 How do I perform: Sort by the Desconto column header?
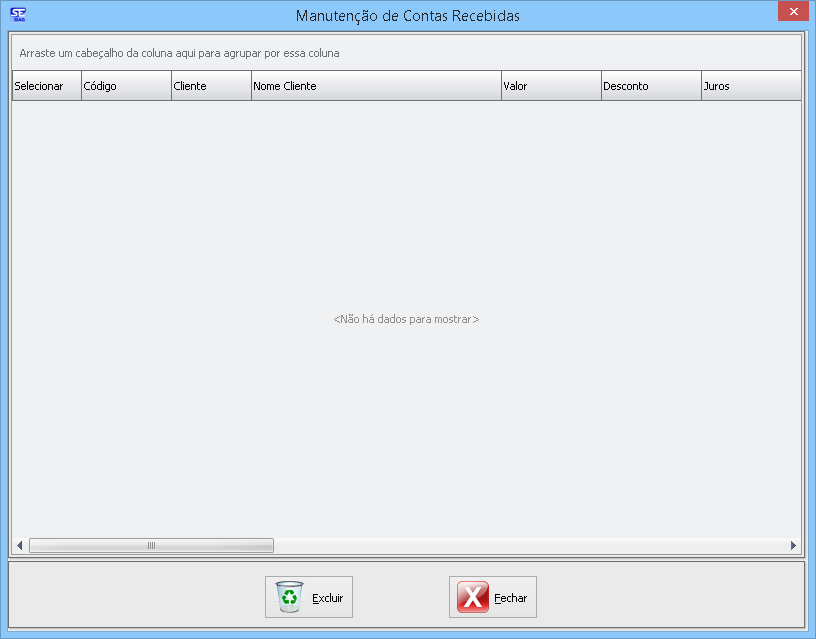(650, 86)
